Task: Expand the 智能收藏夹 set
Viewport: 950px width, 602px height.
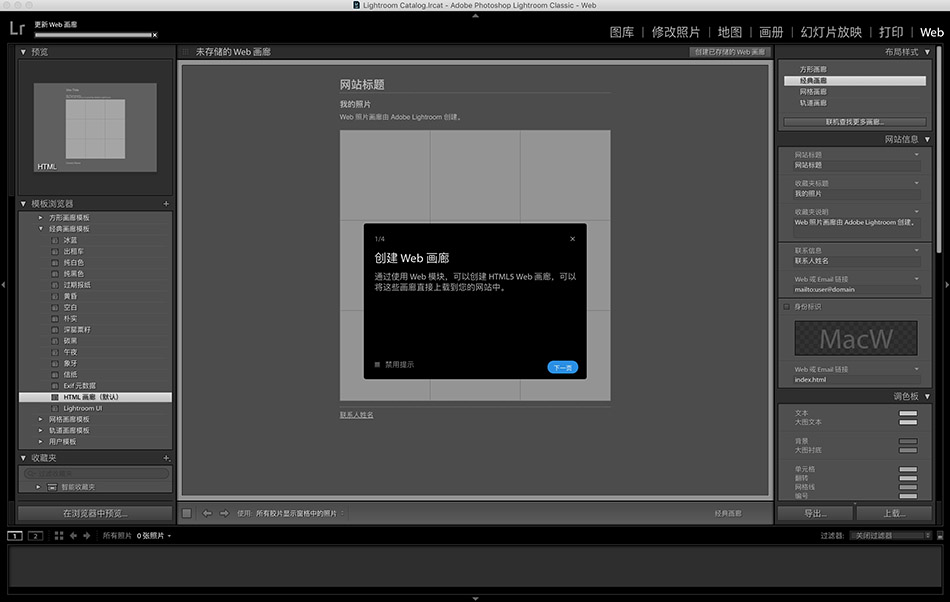Action: pos(38,487)
